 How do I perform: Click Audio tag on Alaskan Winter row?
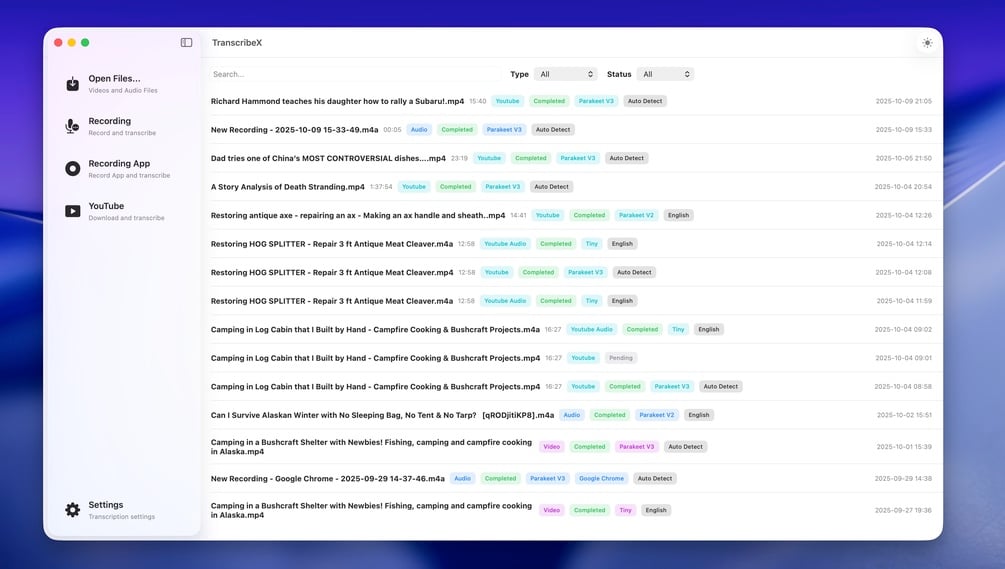pyautogui.click(x=572, y=415)
